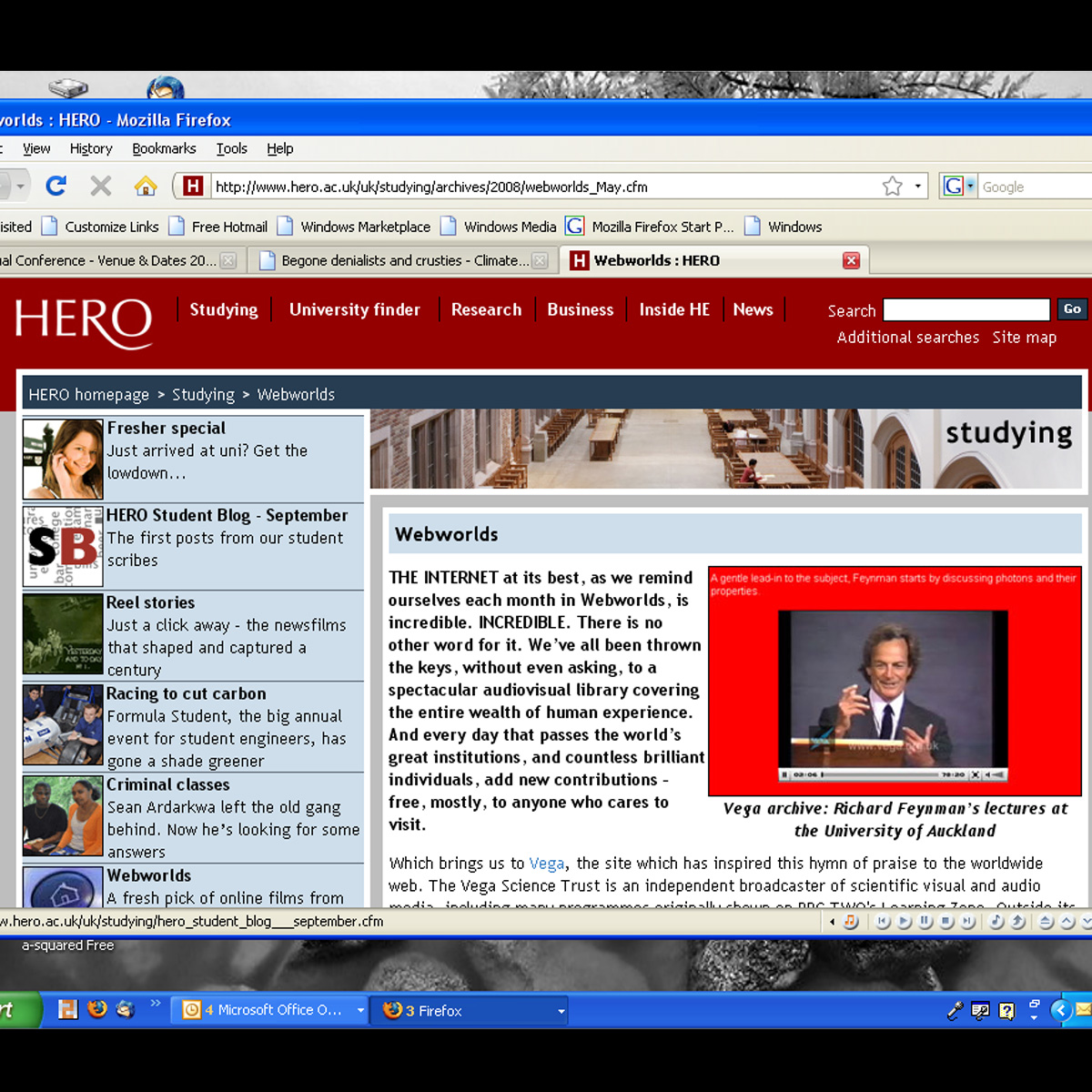This screenshot has width=1092, height=1092.
Task: Open the Mozilla Firefox Start Page bookmark
Action: coord(650,227)
